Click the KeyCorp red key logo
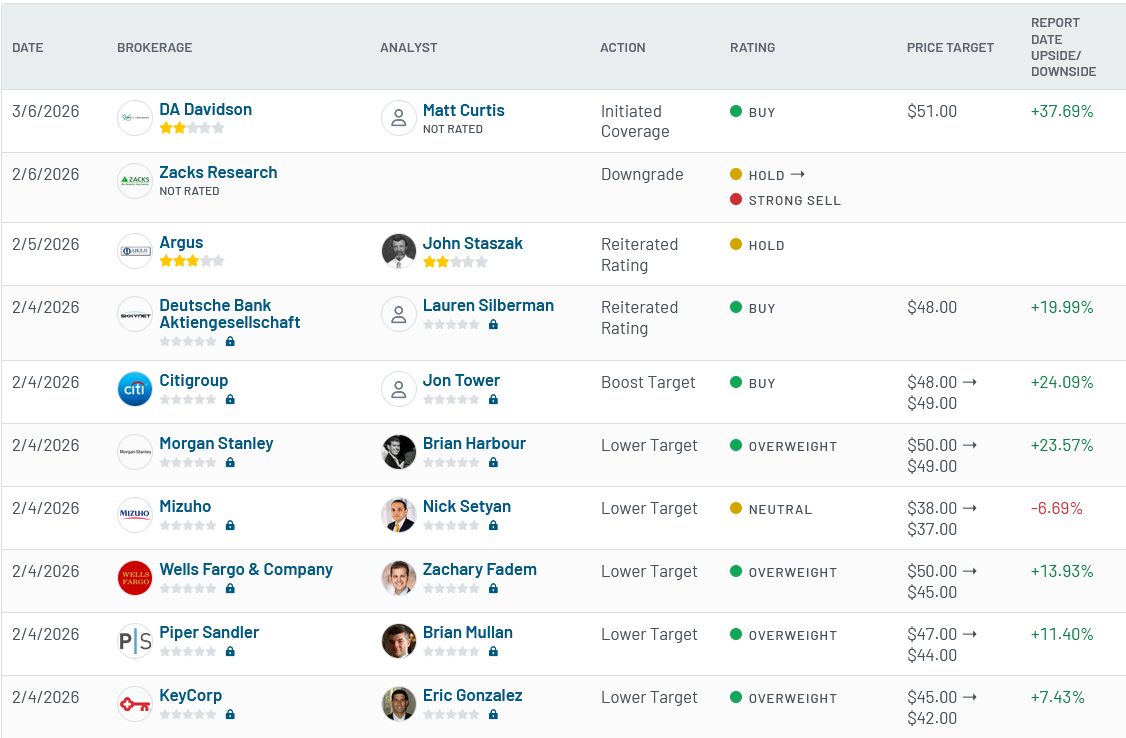Viewport: 1126px width, 738px height. [x=135, y=704]
